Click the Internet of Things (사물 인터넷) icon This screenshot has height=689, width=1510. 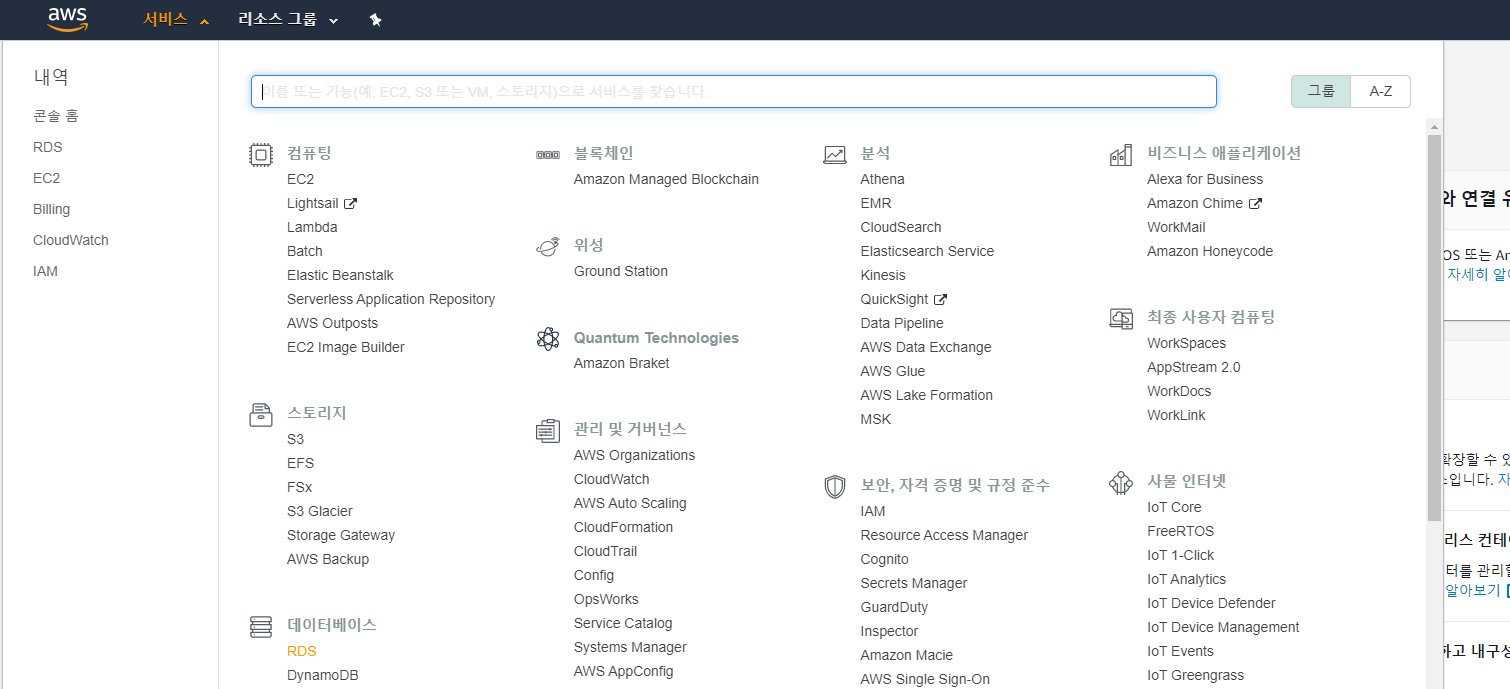pyautogui.click(x=1121, y=482)
